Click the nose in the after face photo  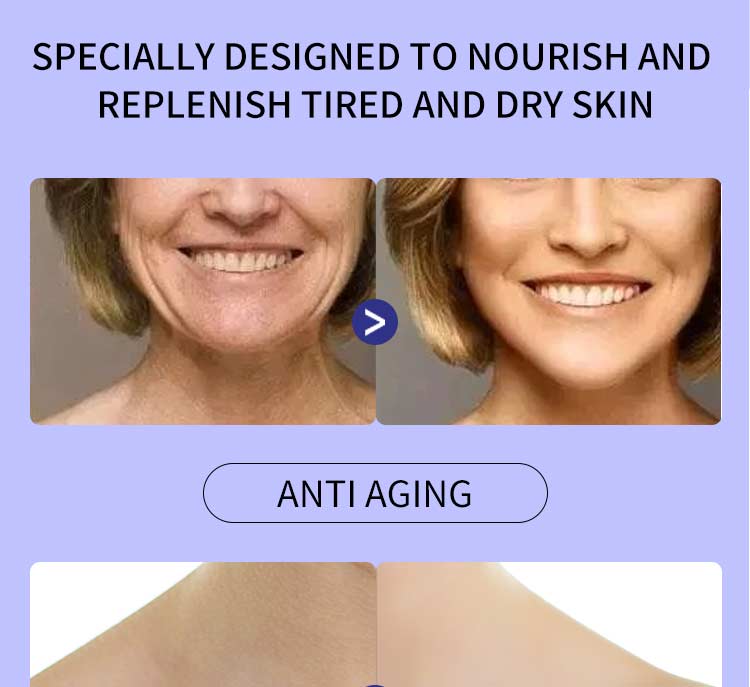pyautogui.click(x=587, y=221)
